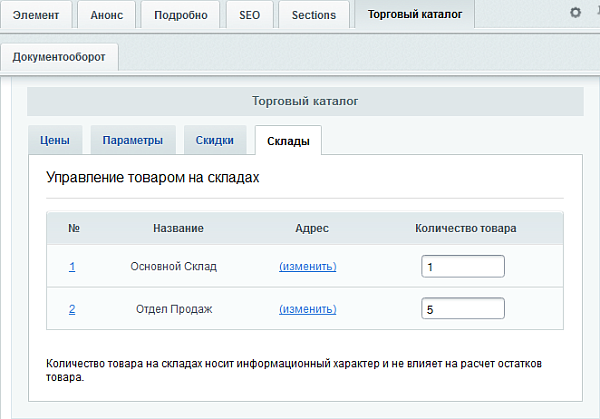Click the Торговый каталог section header bar
This screenshot has height=419, width=600.
[304, 101]
